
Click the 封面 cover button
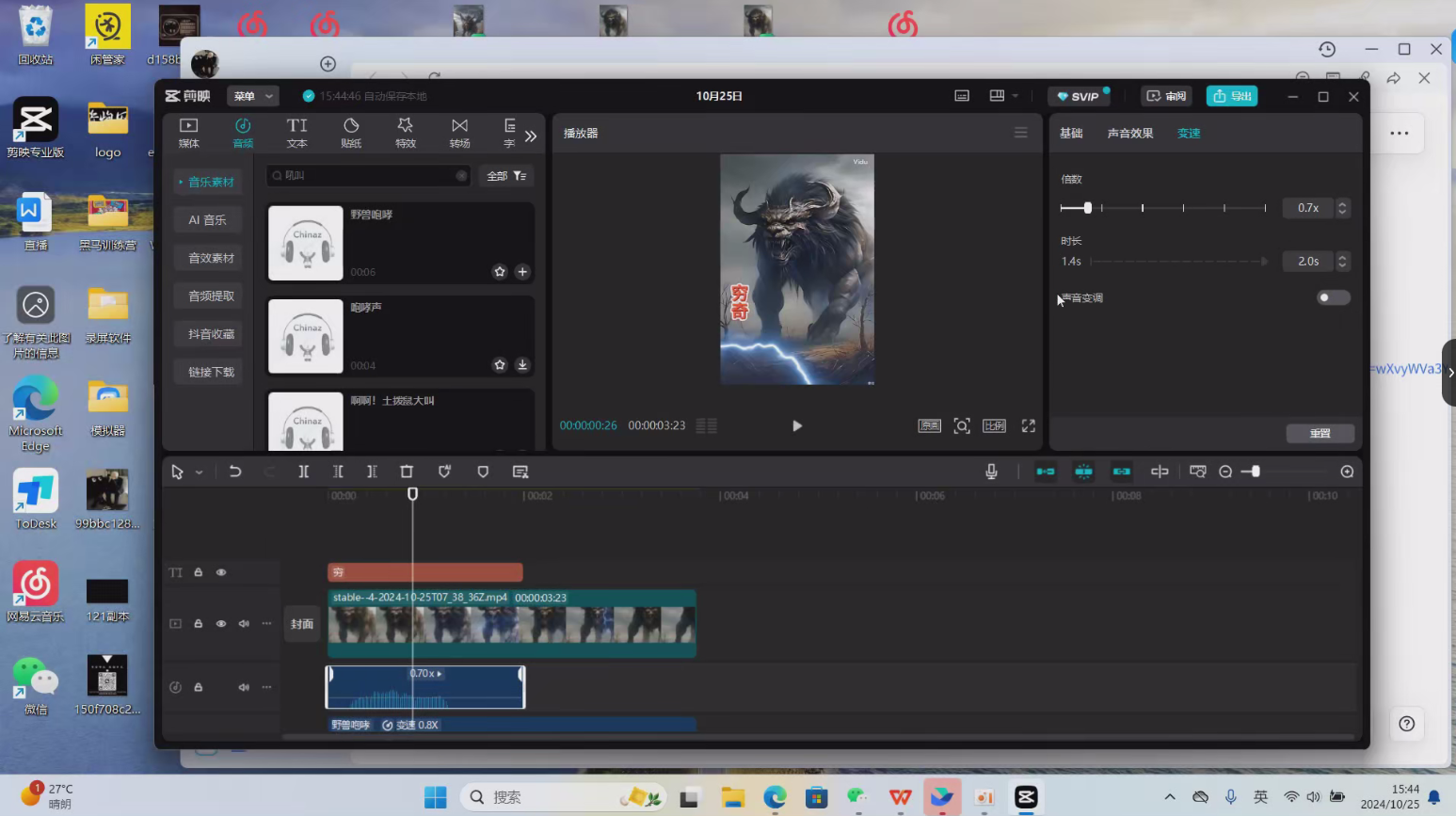[302, 624]
